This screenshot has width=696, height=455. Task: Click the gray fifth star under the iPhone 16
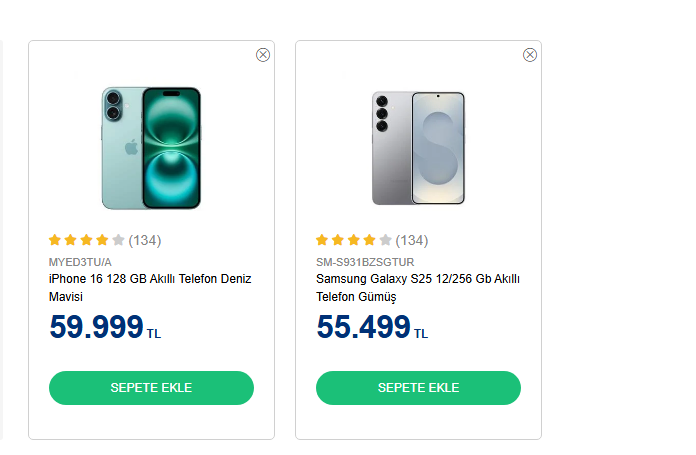click(x=119, y=240)
